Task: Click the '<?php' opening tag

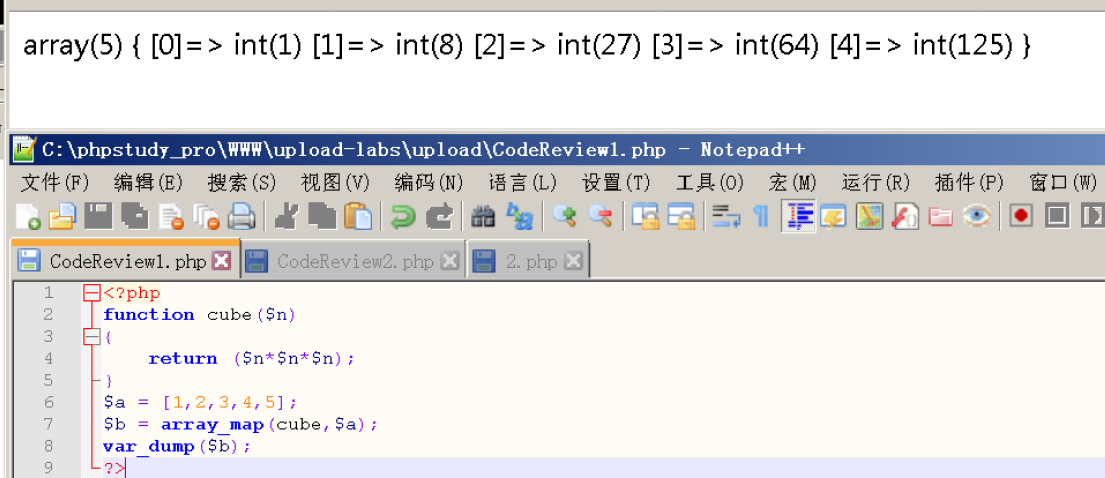Action: tap(132, 293)
